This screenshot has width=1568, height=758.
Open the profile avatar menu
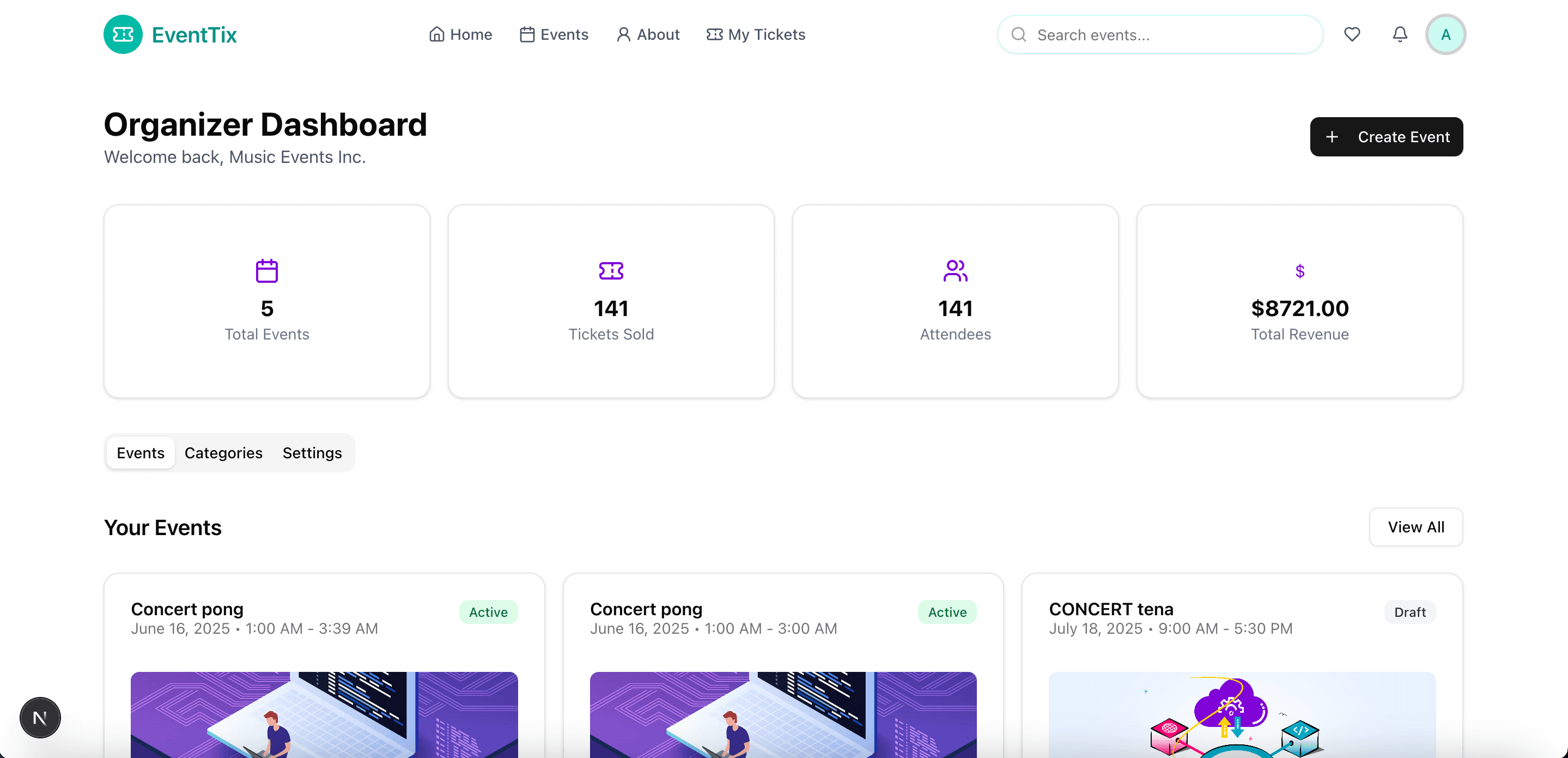pyautogui.click(x=1447, y=34)
